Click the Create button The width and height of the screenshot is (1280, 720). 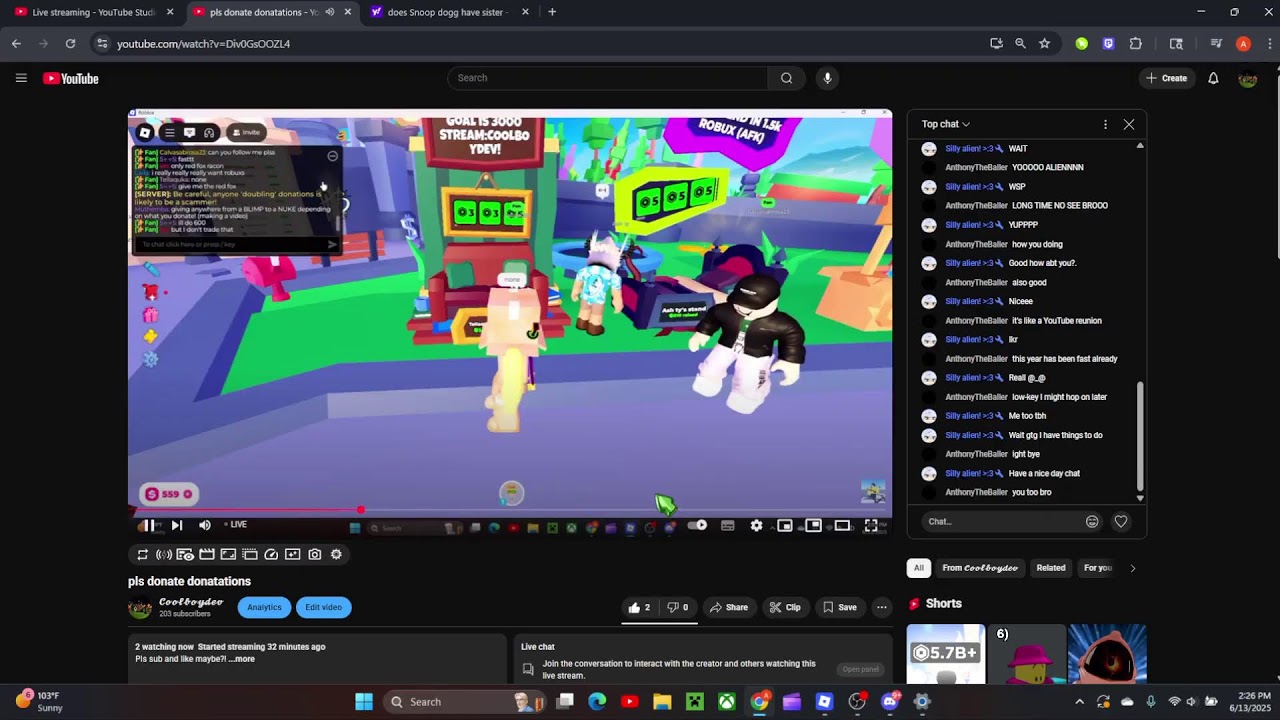point(1167,78)
